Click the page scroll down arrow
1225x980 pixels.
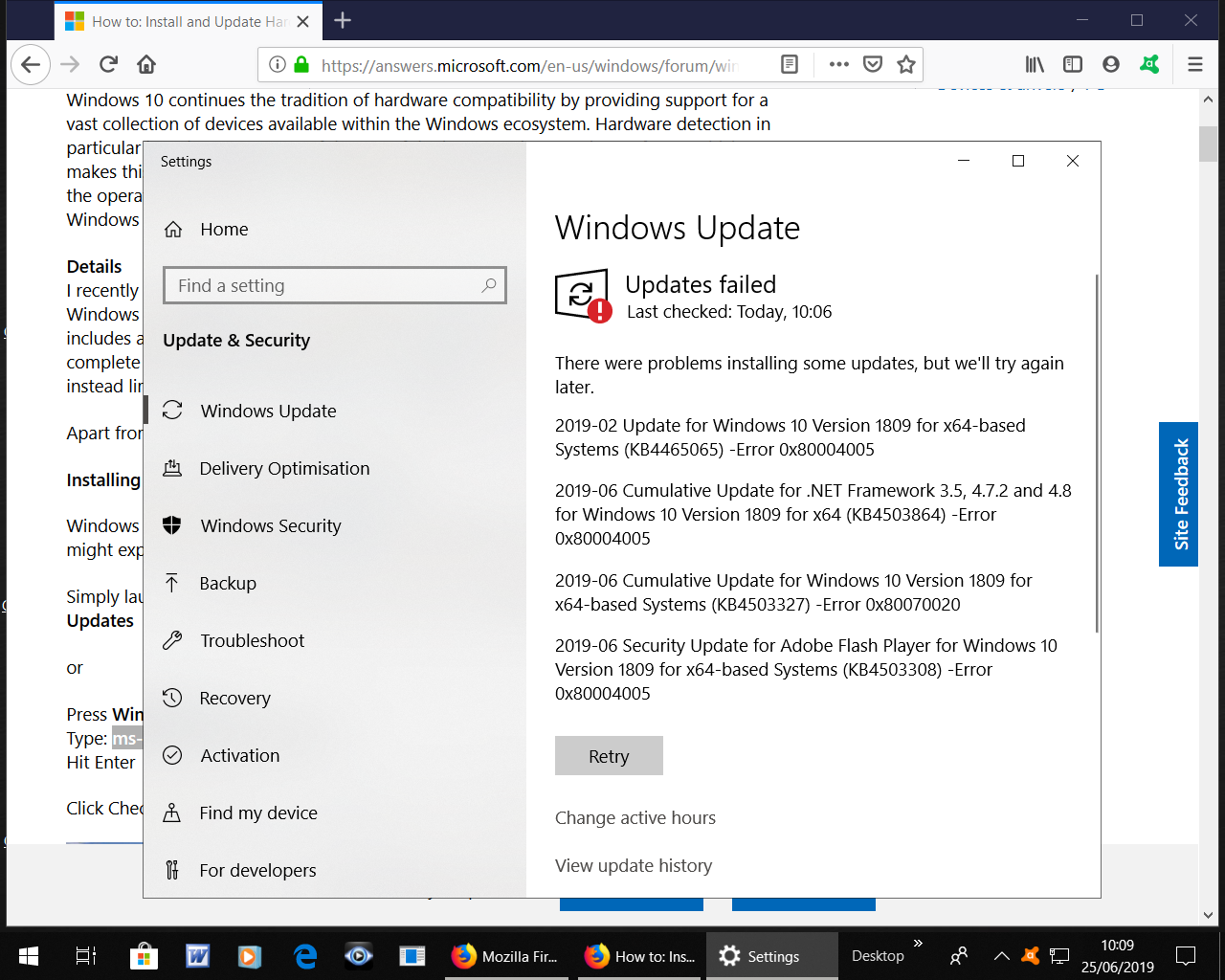tap(1208, 914)
